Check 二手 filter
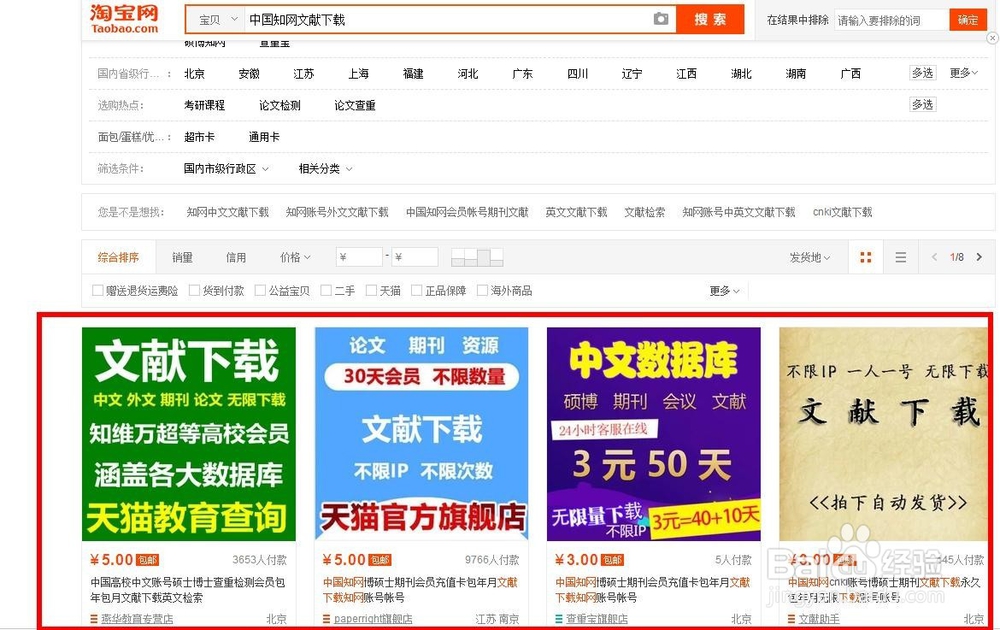This screenshot has width=1000, height=630. pyautogui.click(x=326, y=290)
